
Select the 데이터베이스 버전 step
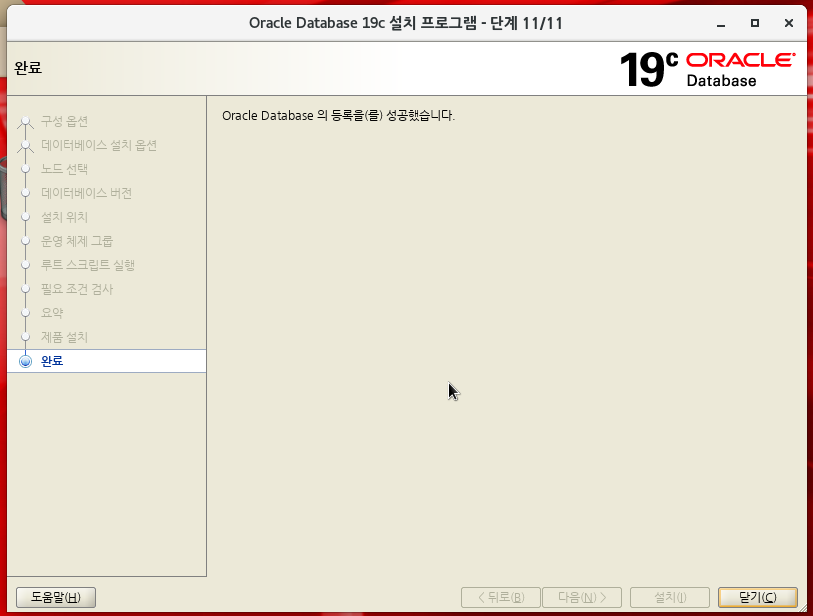point(87,193)
